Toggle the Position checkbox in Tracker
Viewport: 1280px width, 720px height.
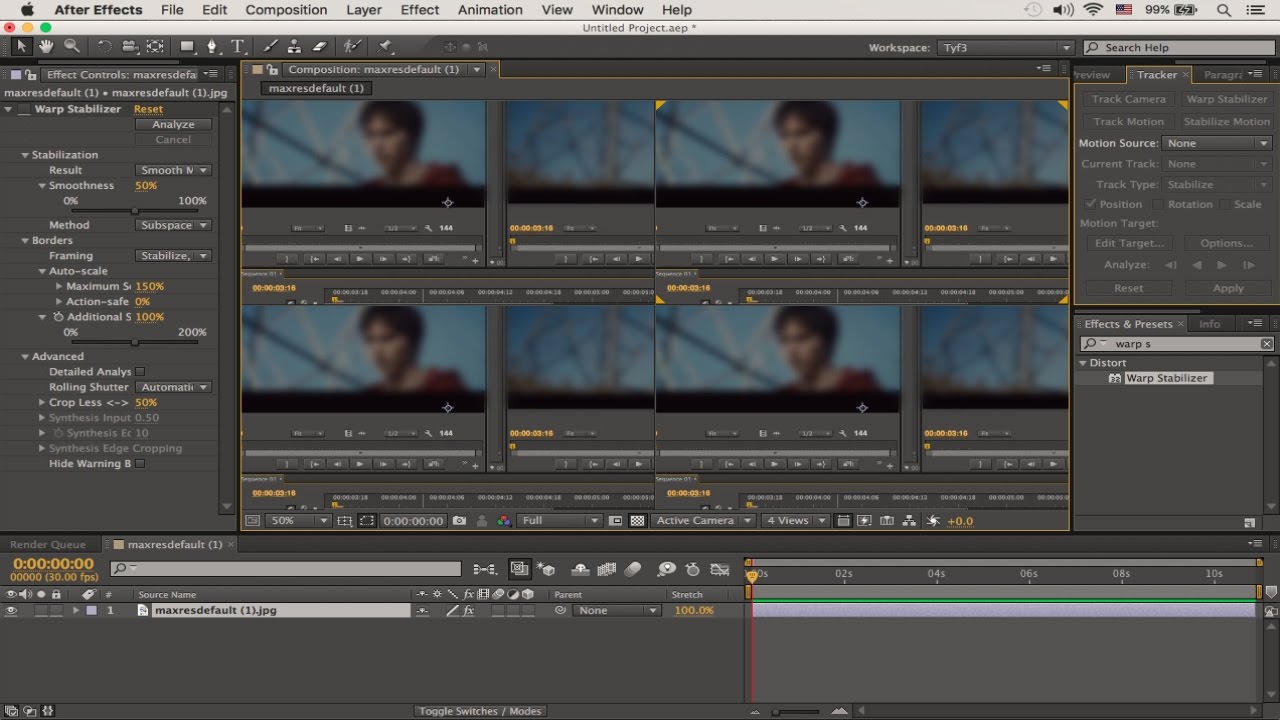(1091, 204)
